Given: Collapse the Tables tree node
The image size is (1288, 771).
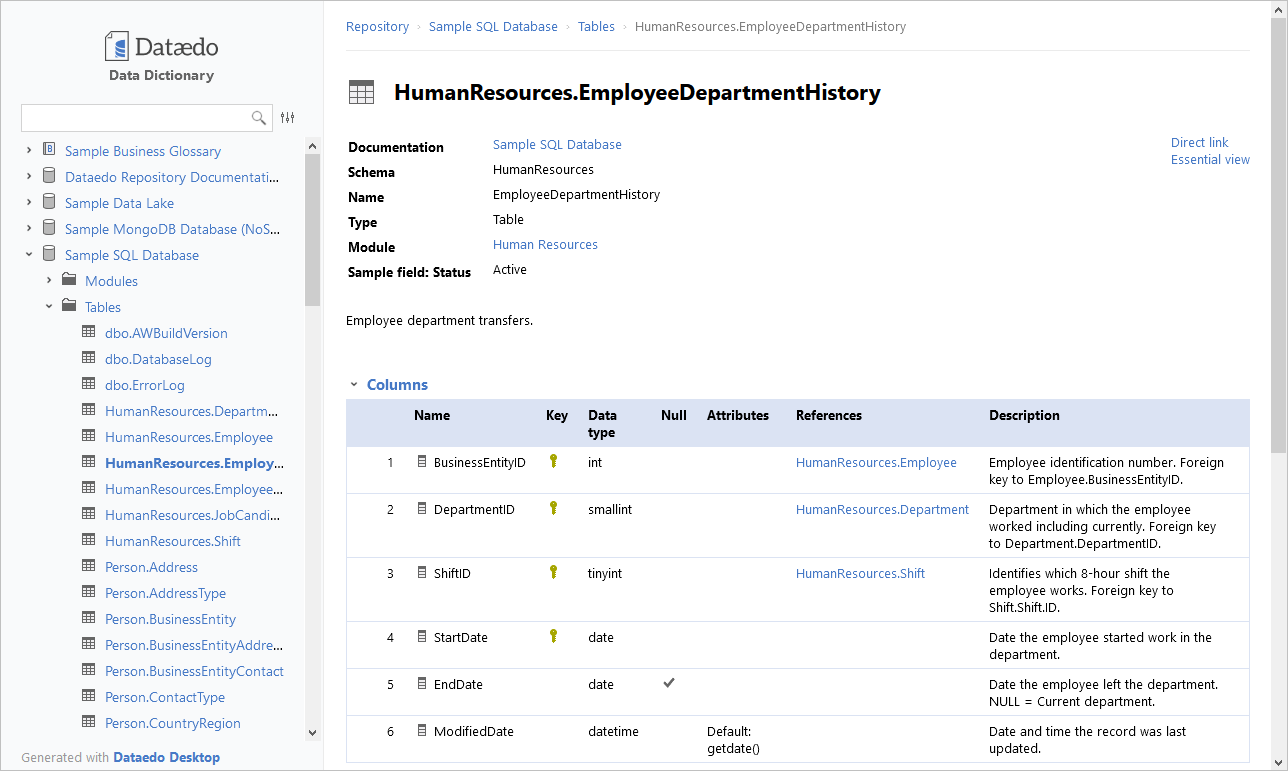Looking at the screenshot, I should click(49, 307).
